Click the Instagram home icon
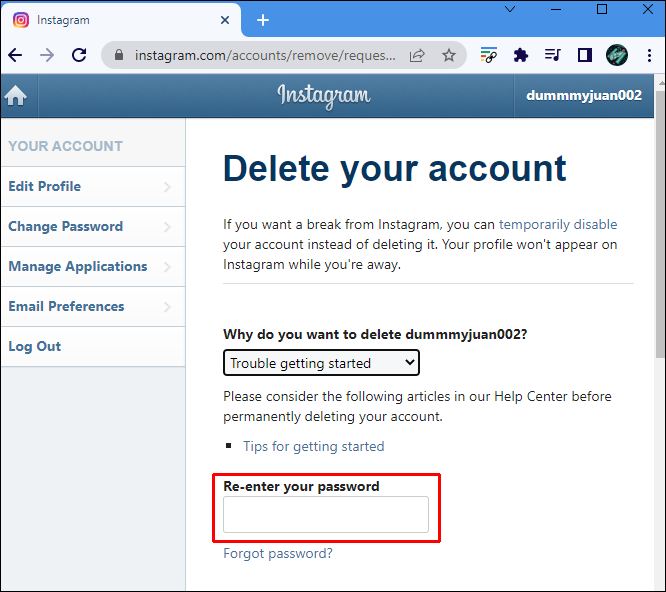This screenshot has width=666, height=592. coord(15,96)
